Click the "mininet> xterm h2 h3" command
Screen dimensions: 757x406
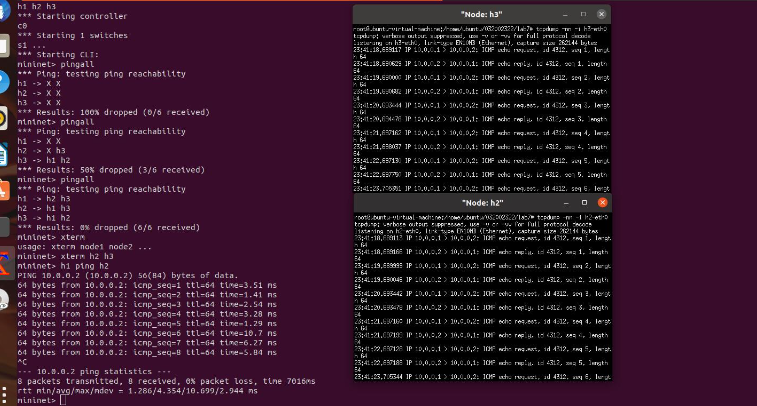click(x=66, y=256)
